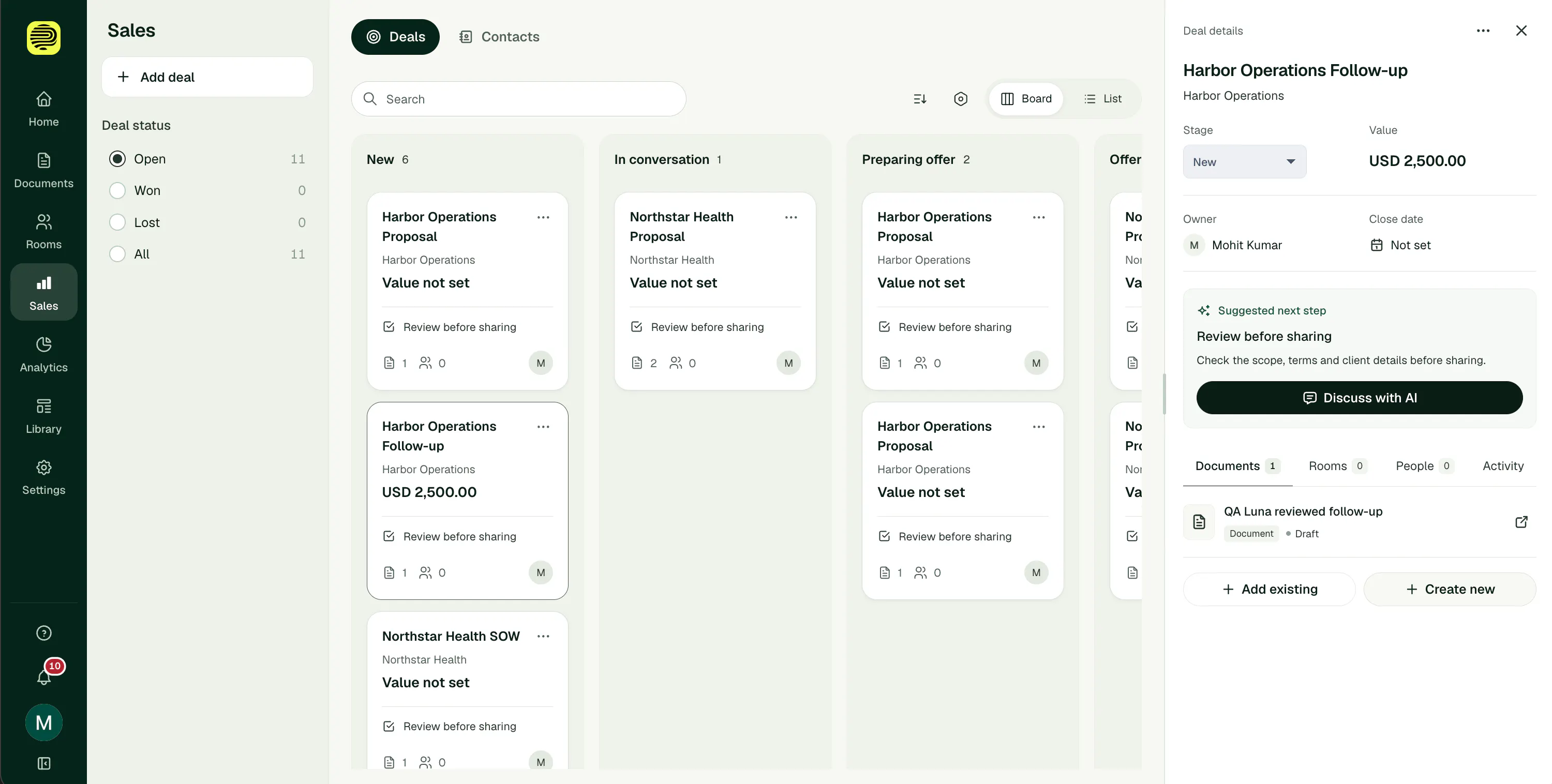Switch to the Contacts tab
The image size is (1552, 784).
pyautogui.click(x=498, y=37)
